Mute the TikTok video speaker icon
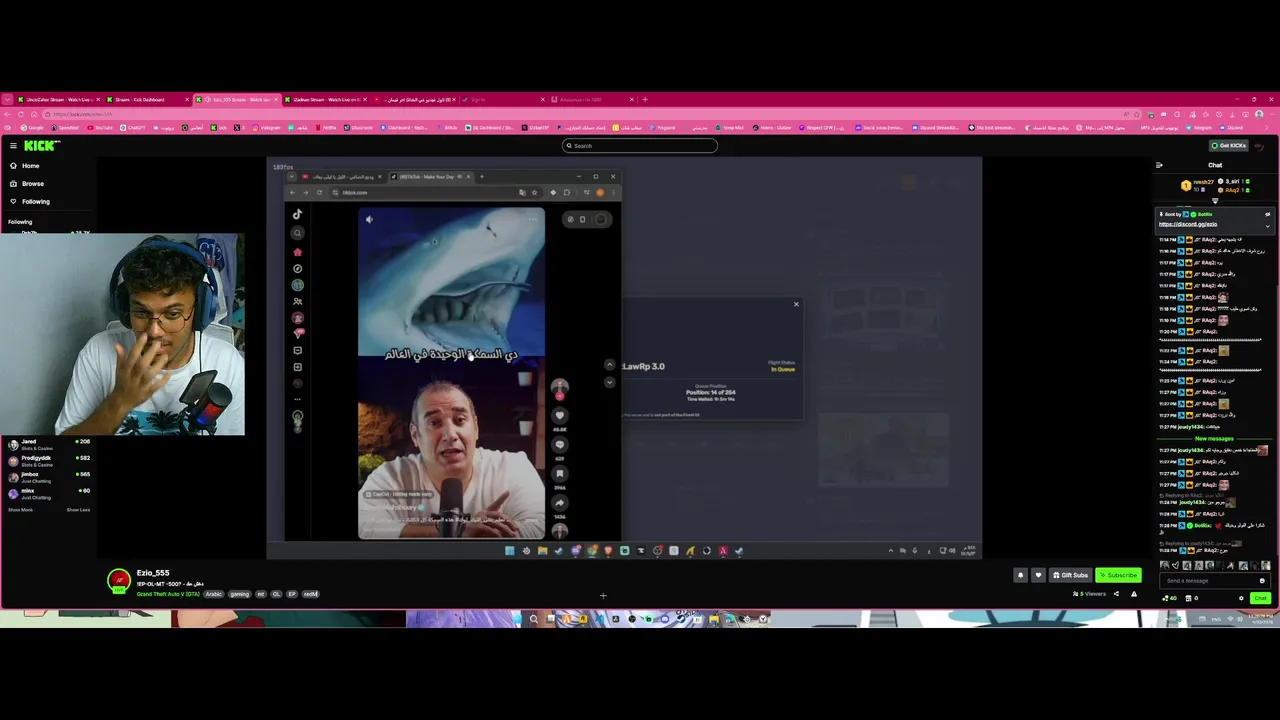The height and width of the screenshot is (720, 1280). tap(369, 219)
